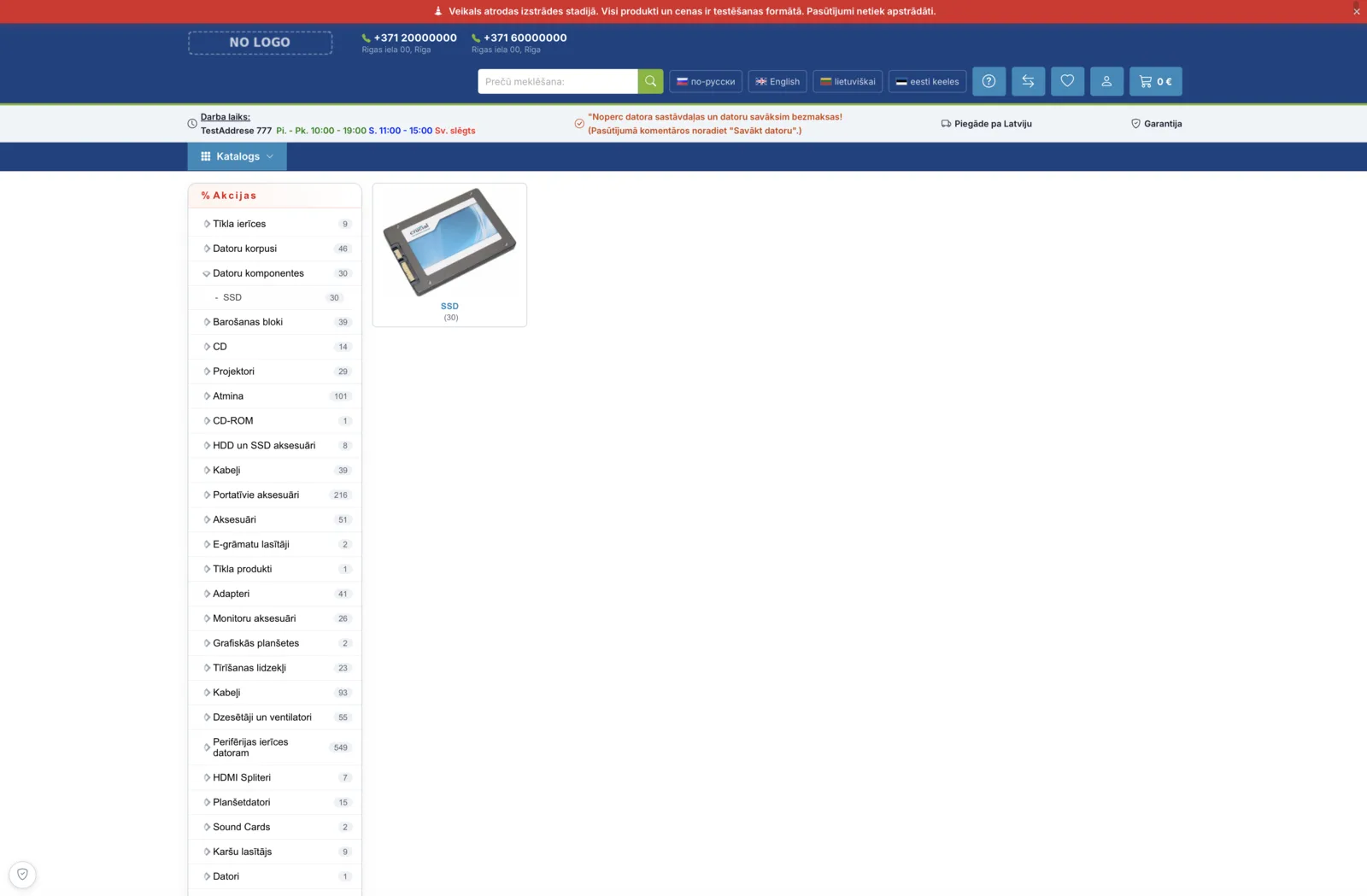The height and width of the screenshot is (896, 1367).
Task: Open the wishlist heart icon
Action: [1067, 81]
